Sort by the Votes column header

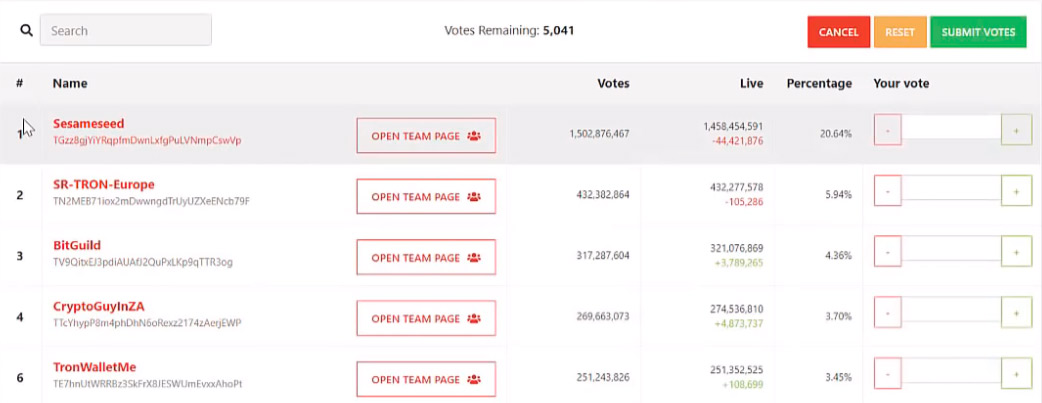point(613,84)
